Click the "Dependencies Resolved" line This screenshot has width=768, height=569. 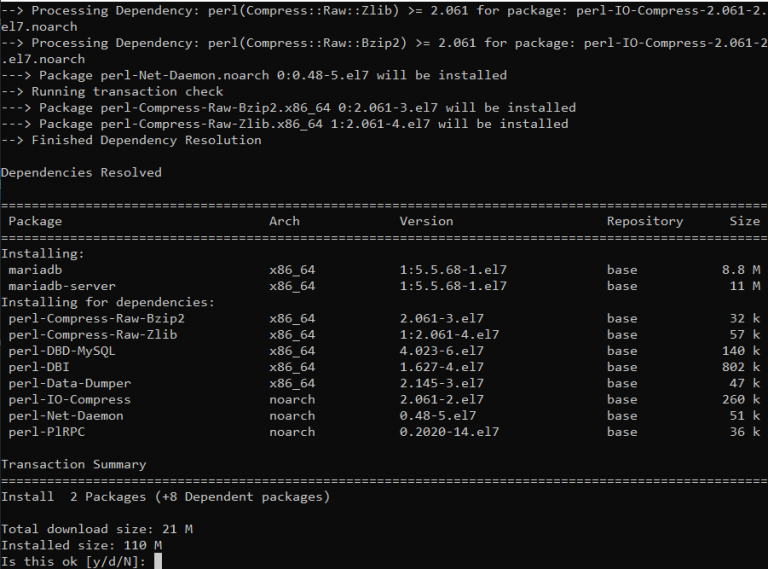tap(81, 172)
